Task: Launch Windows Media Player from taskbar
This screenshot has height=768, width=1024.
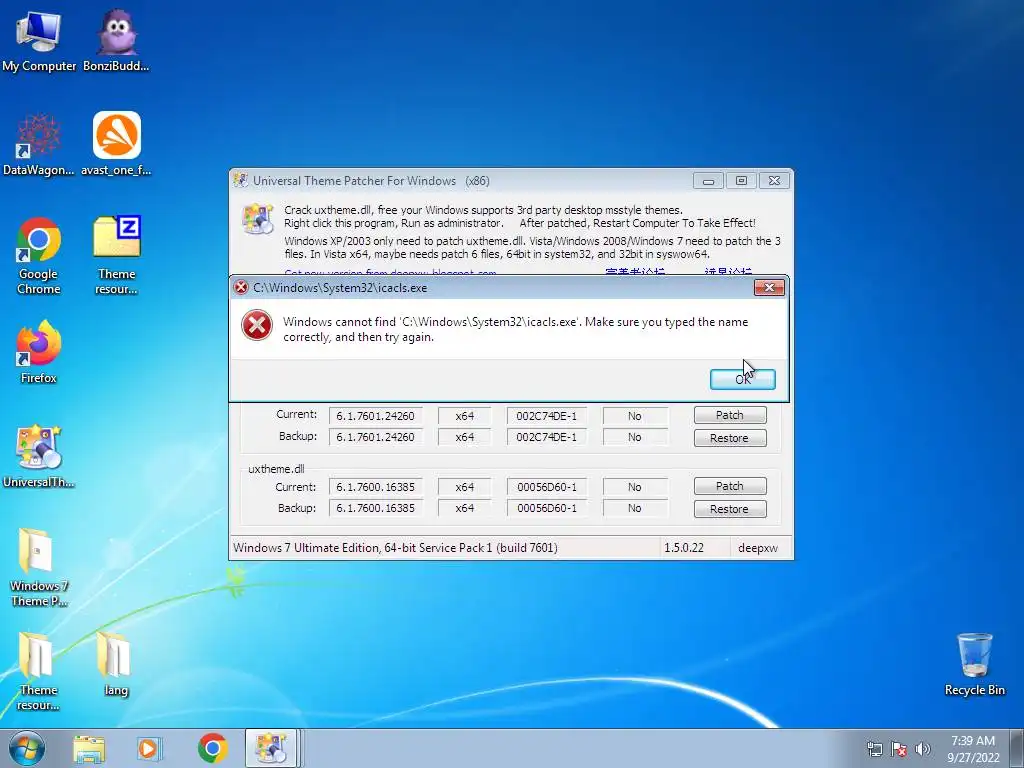Action: click(x=149, y=748)
